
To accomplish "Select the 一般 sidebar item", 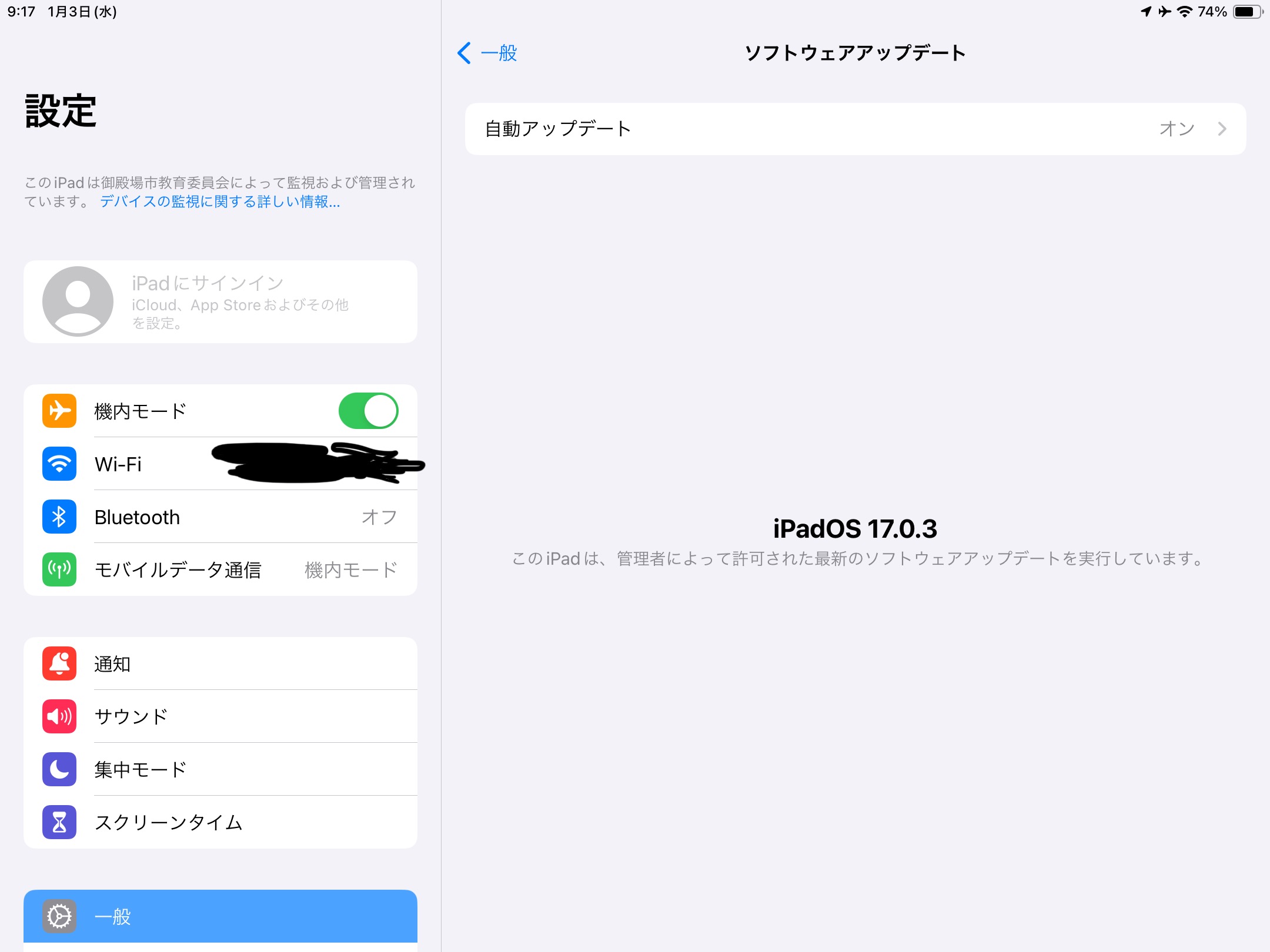I will [220, 916].
